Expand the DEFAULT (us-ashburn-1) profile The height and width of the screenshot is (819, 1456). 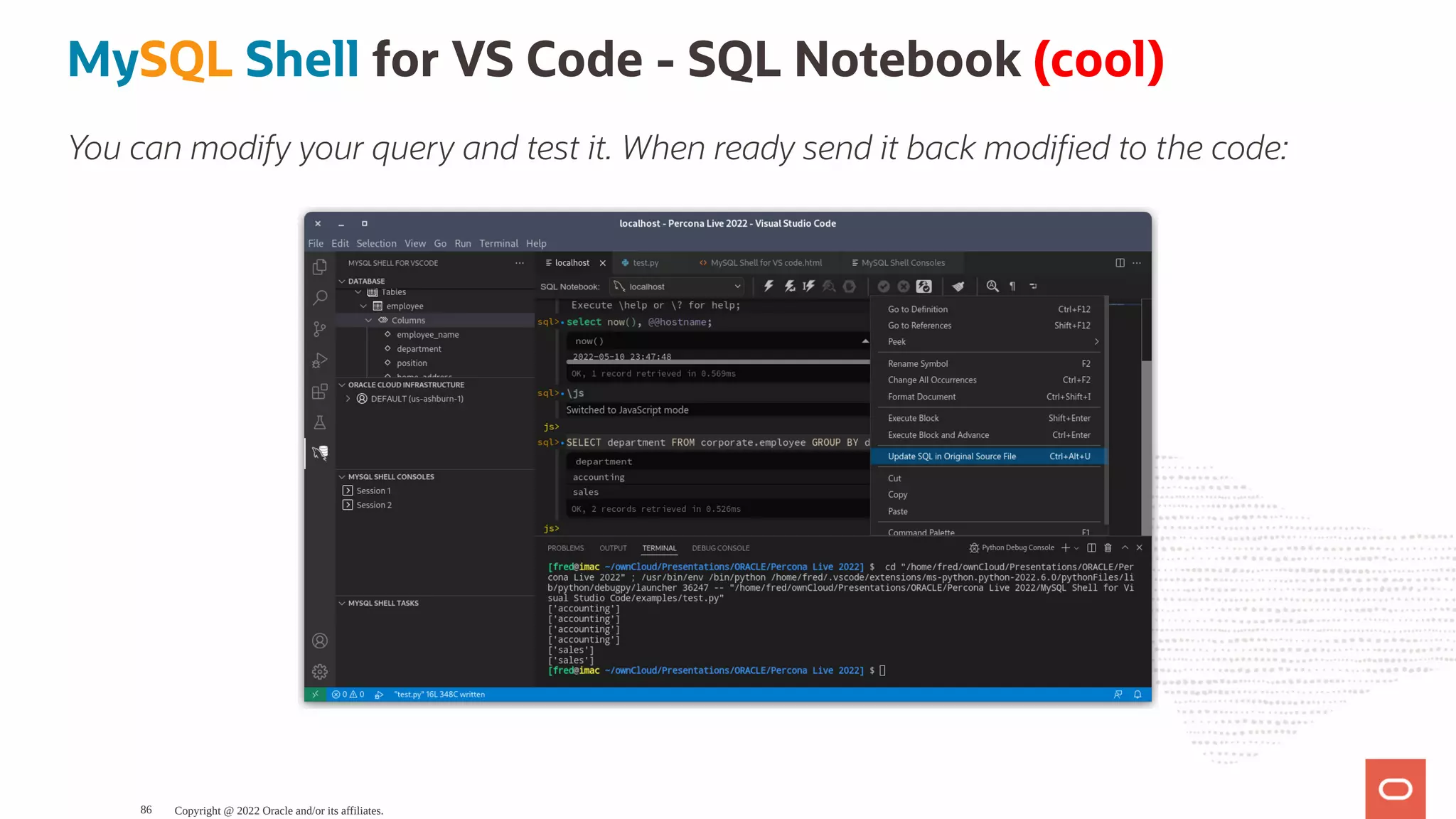(x=348, y=399)
